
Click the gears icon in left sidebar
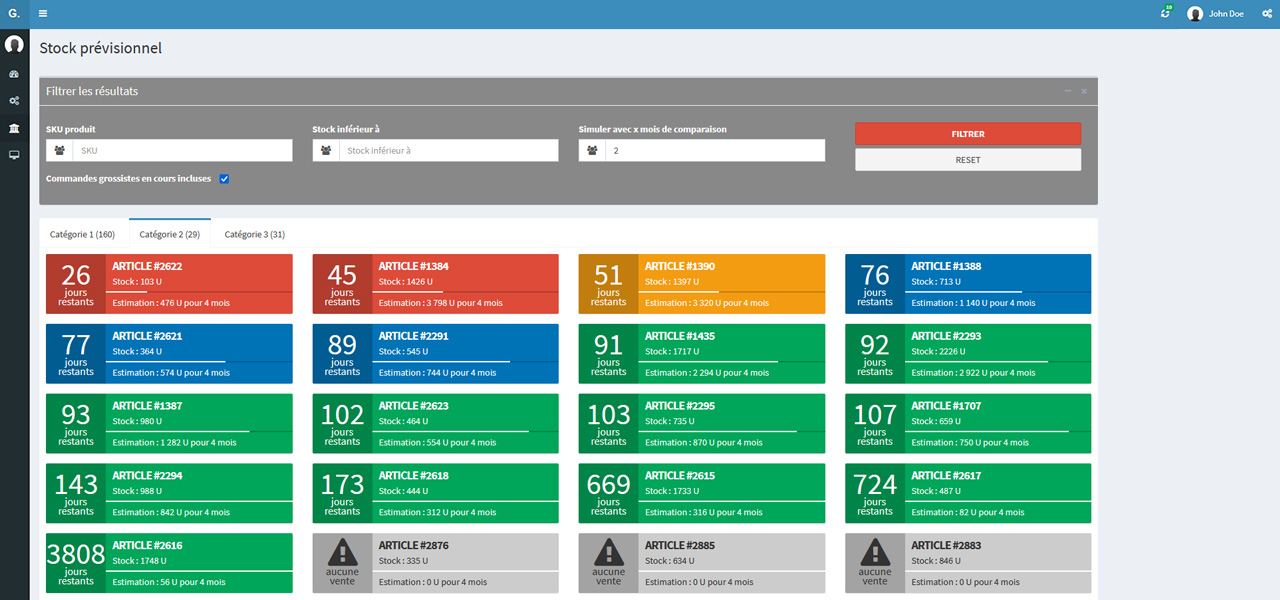(14, 101)
